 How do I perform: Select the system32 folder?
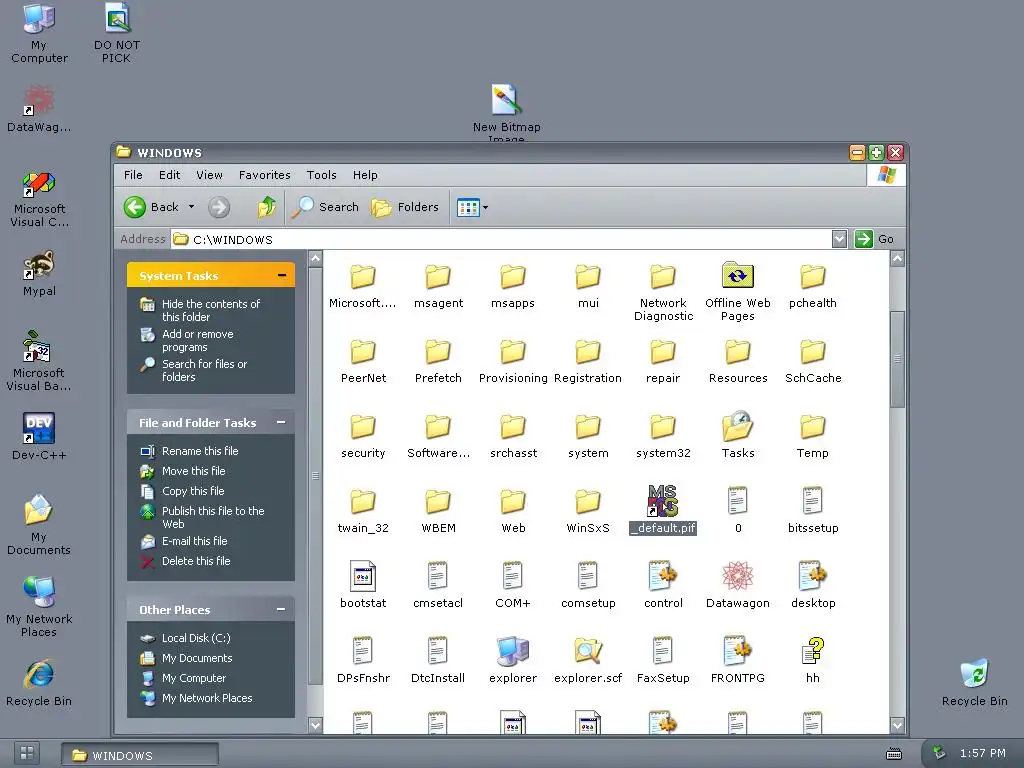(x=663, y=436)
